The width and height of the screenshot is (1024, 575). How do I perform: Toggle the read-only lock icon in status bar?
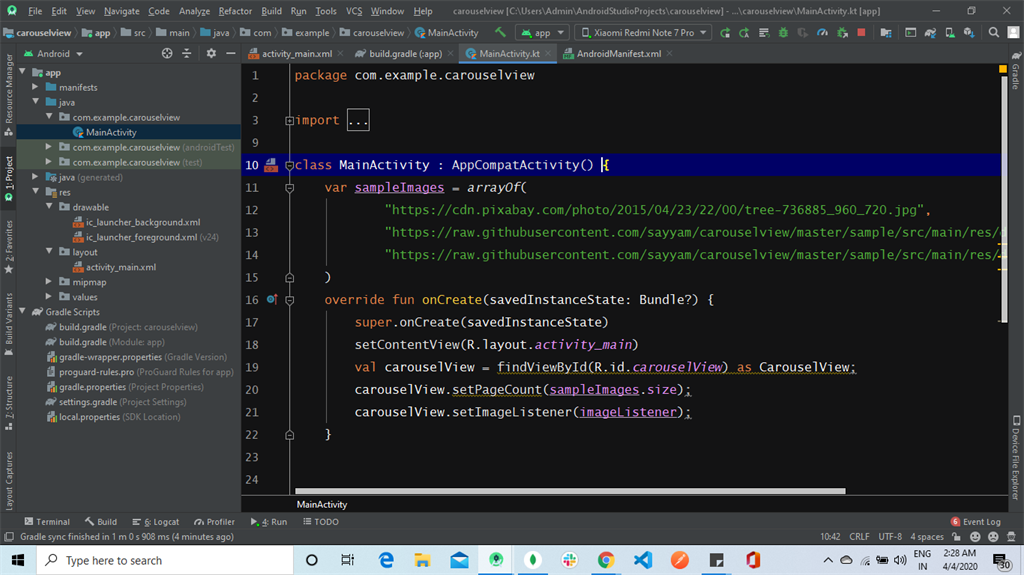pyautogui.click(x=957, y=537)
